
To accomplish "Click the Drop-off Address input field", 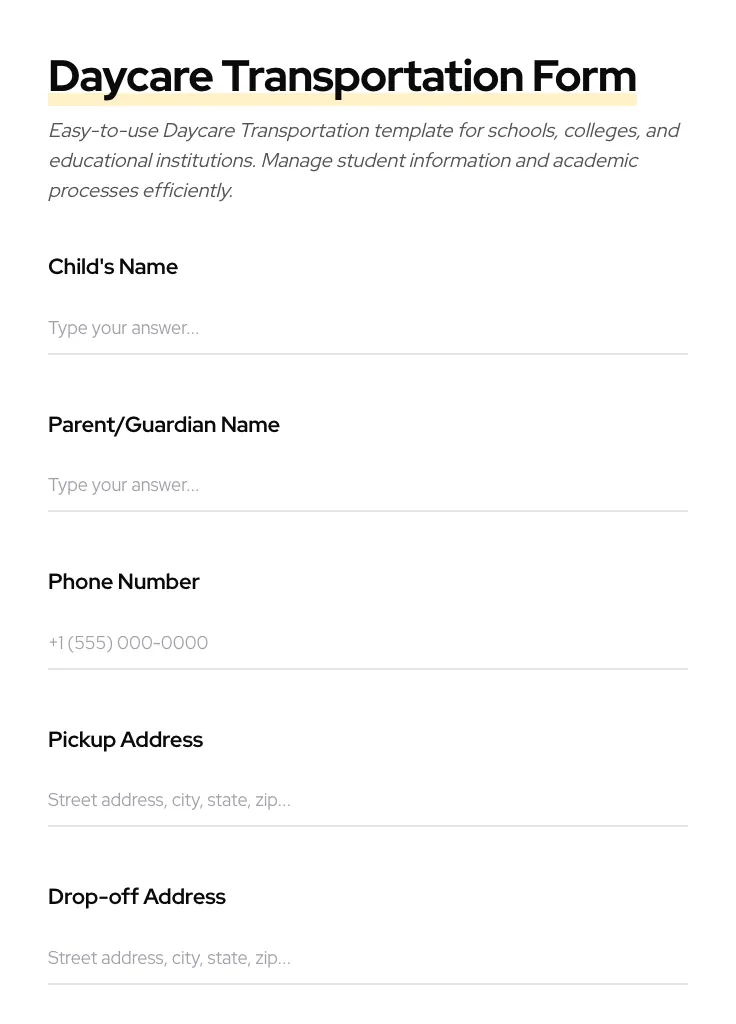I will [367, 958].
